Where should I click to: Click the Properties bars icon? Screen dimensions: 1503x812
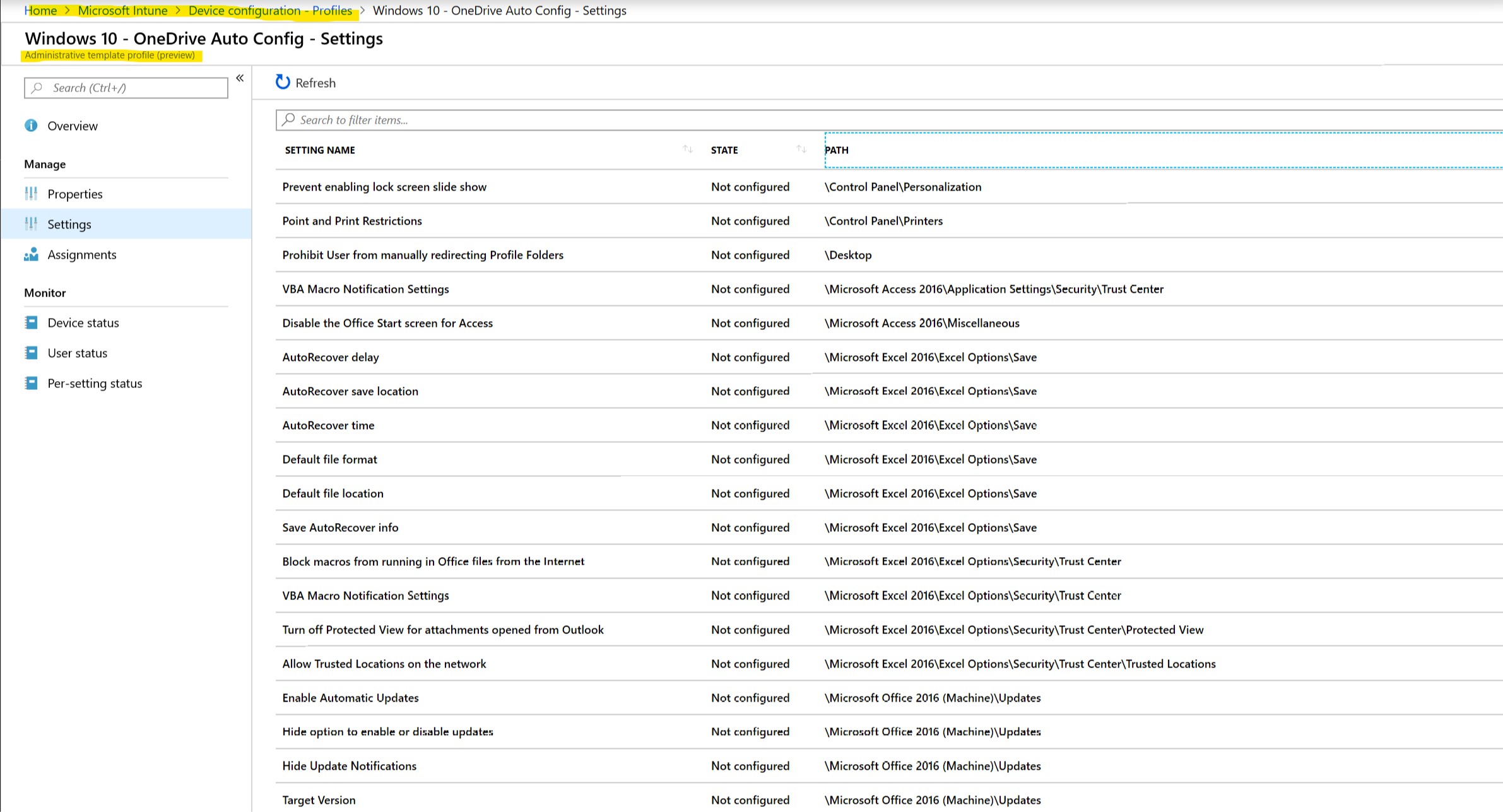[x=31, y=194]
